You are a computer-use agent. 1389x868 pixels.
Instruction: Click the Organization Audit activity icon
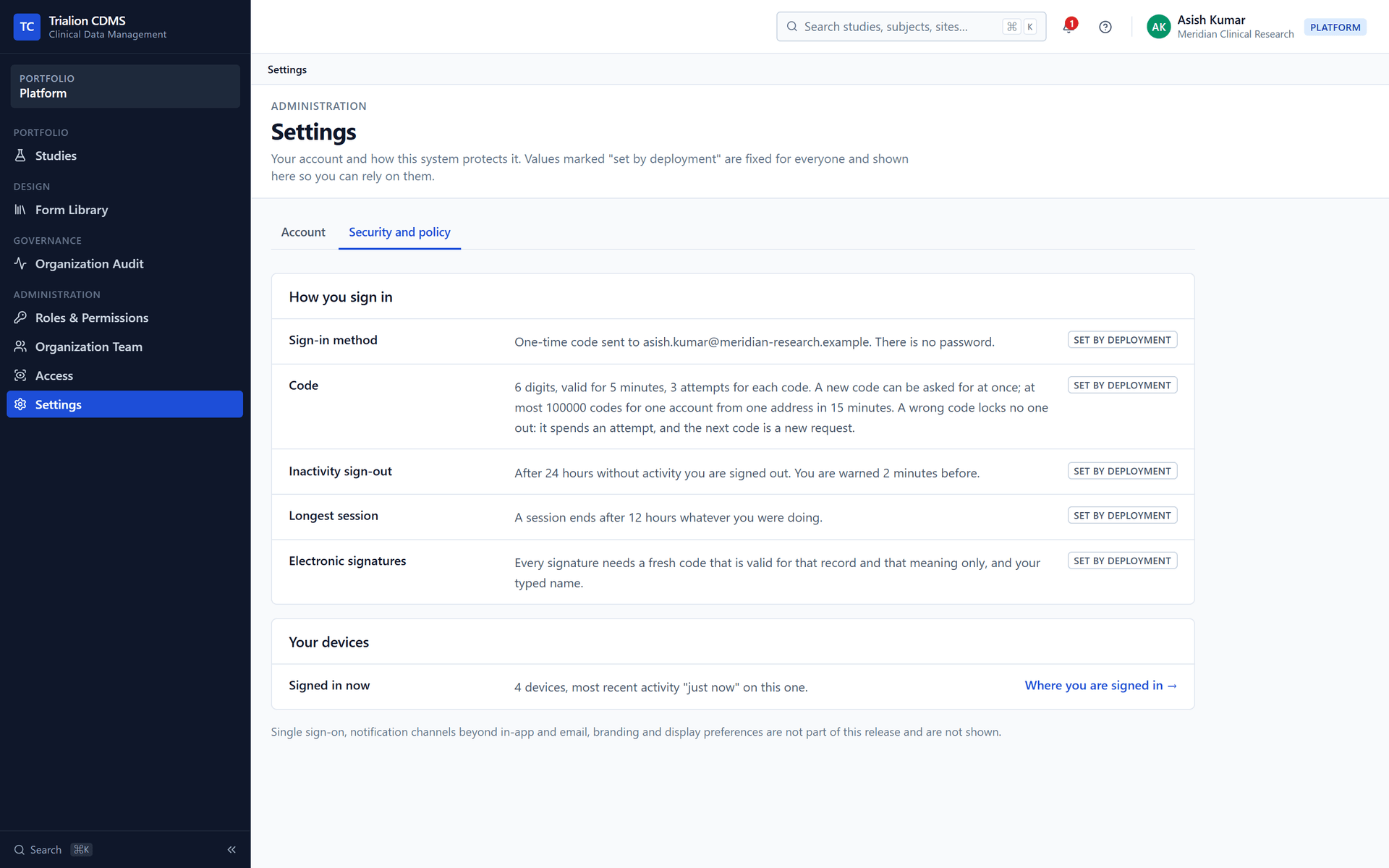[20, 263]
